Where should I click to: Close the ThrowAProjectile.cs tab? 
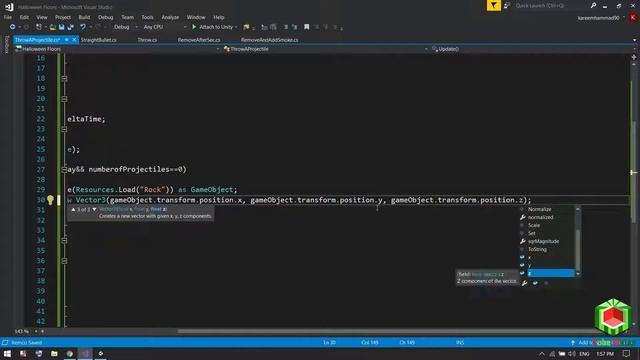(x=74, y=40)
